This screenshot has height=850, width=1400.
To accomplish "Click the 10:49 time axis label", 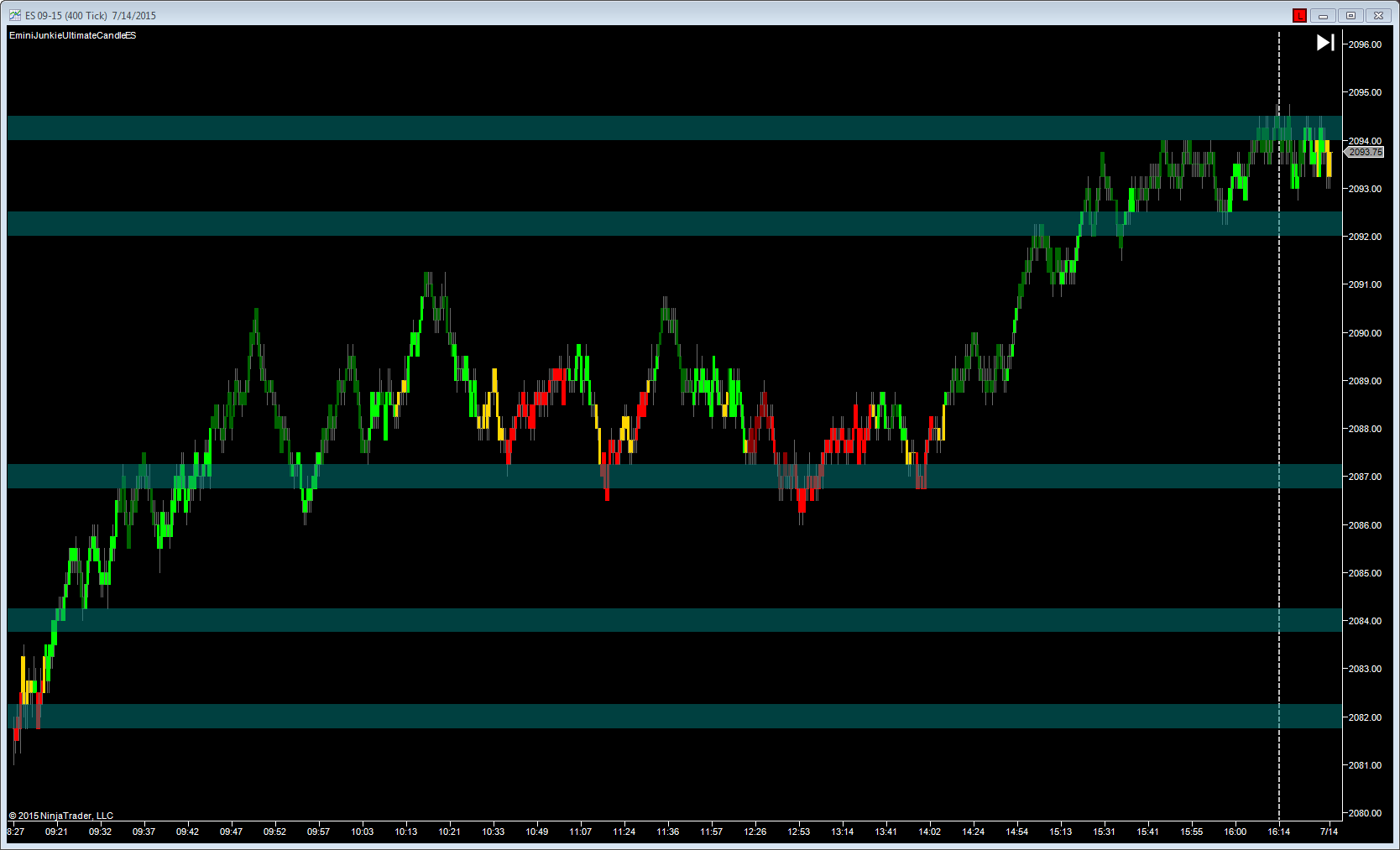I will tap(536, 832).
